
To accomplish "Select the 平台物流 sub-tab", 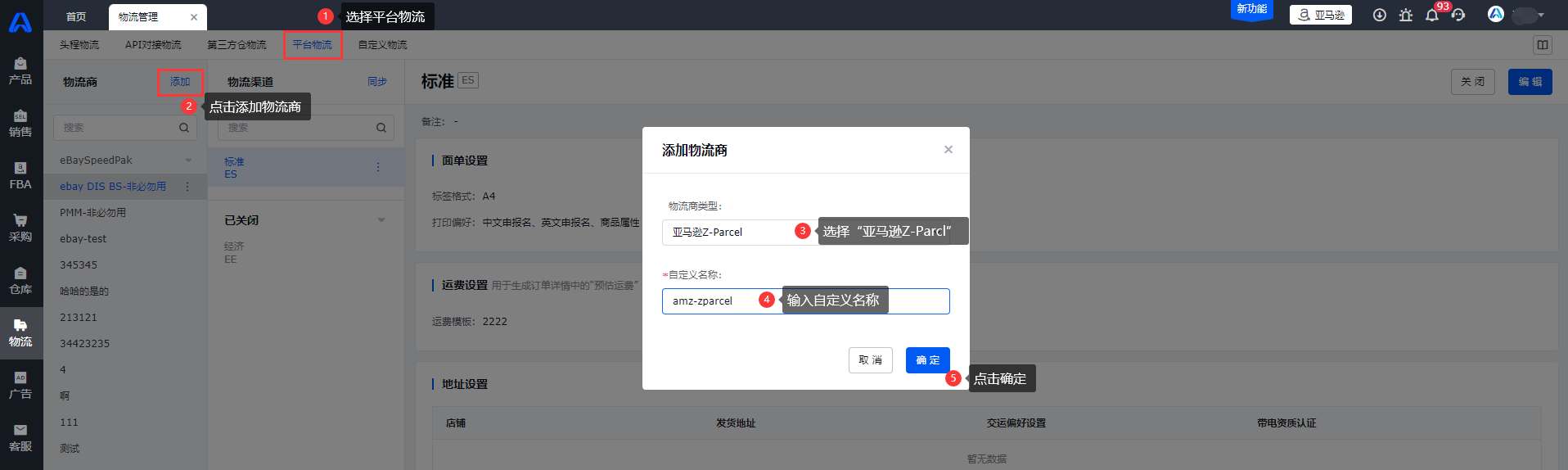I will coord(313,45).
